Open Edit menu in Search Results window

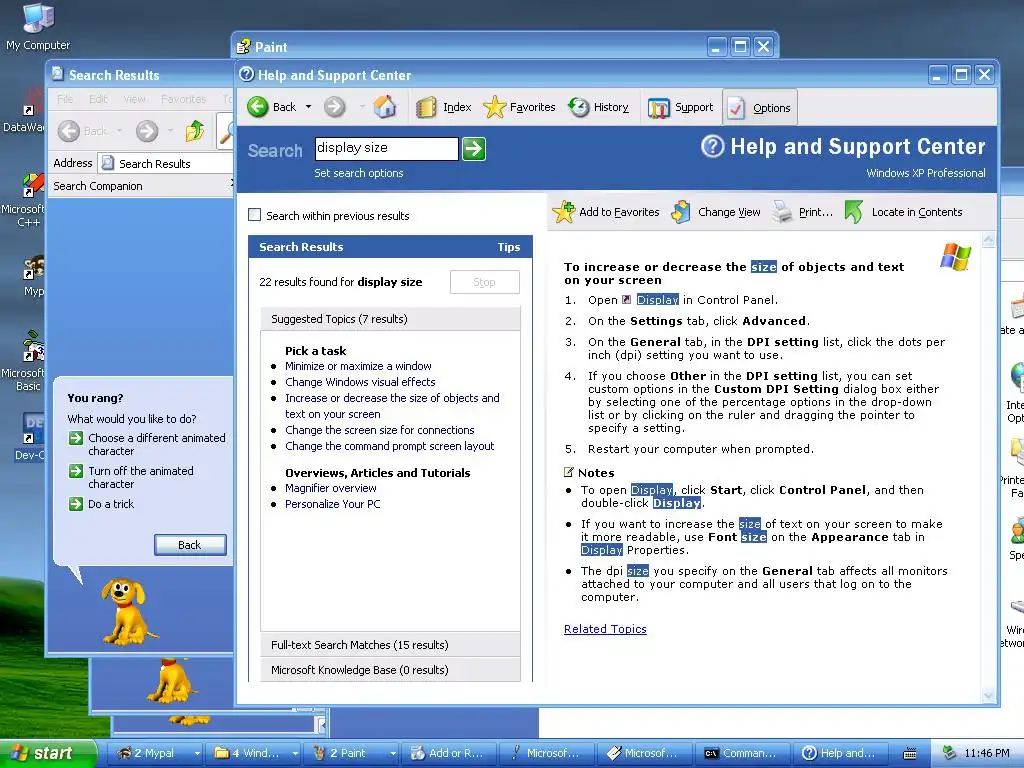98,99
